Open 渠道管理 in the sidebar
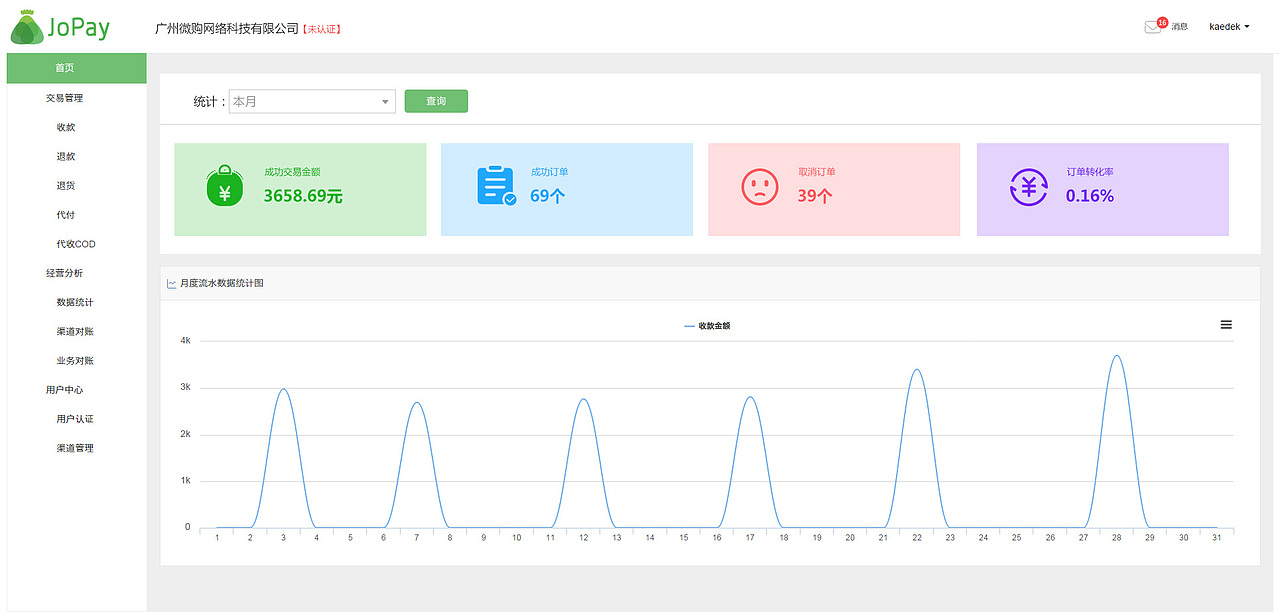 75,448
